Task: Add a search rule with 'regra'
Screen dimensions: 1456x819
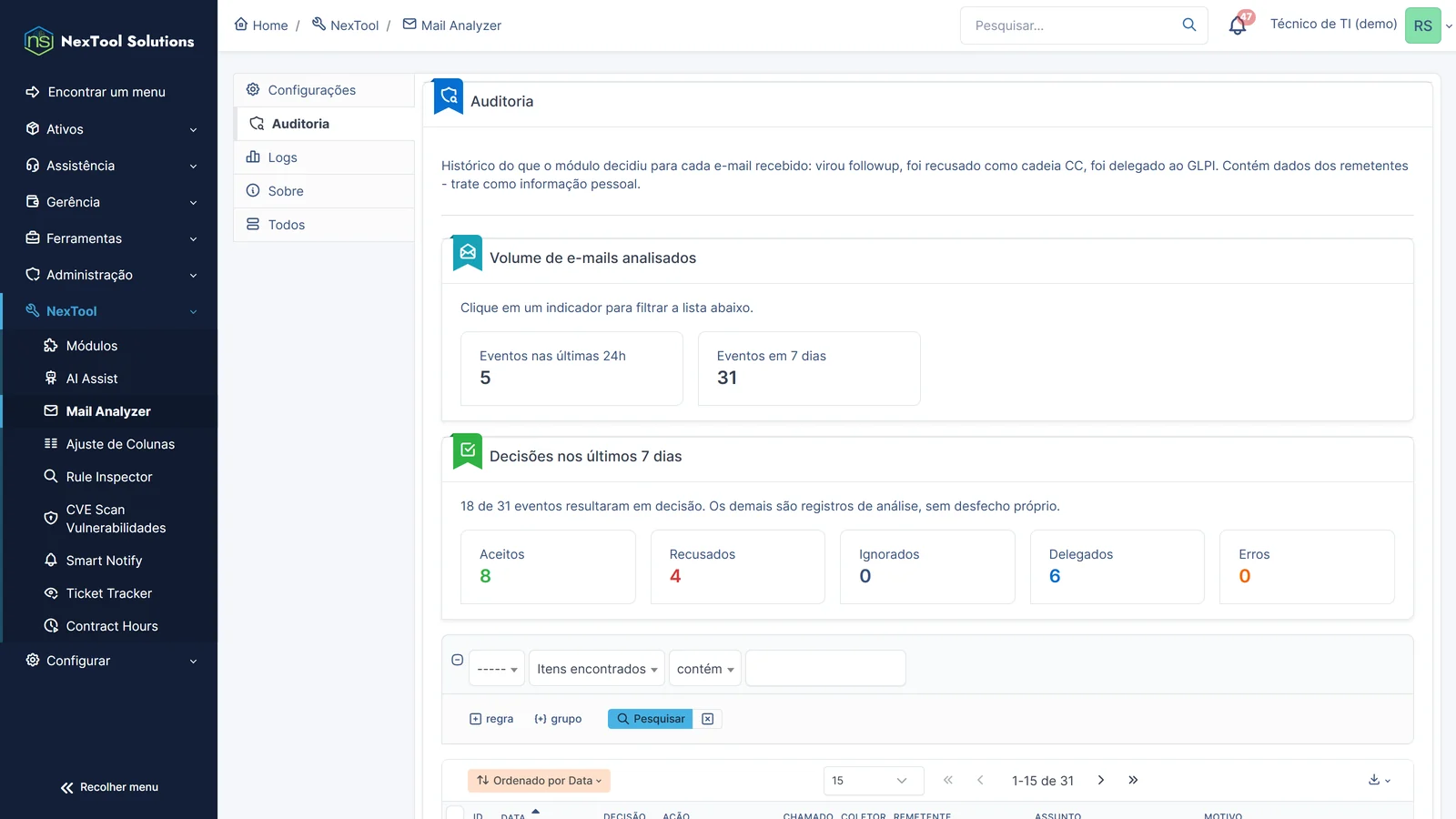Action: coord(491,719)
